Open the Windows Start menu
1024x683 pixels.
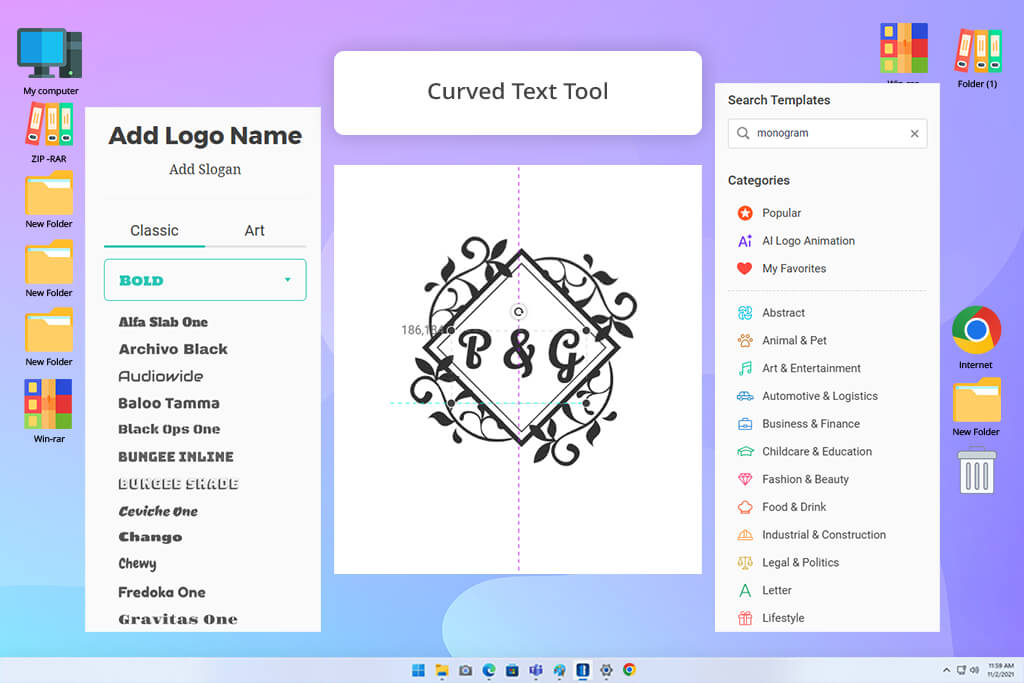point(419,670)
